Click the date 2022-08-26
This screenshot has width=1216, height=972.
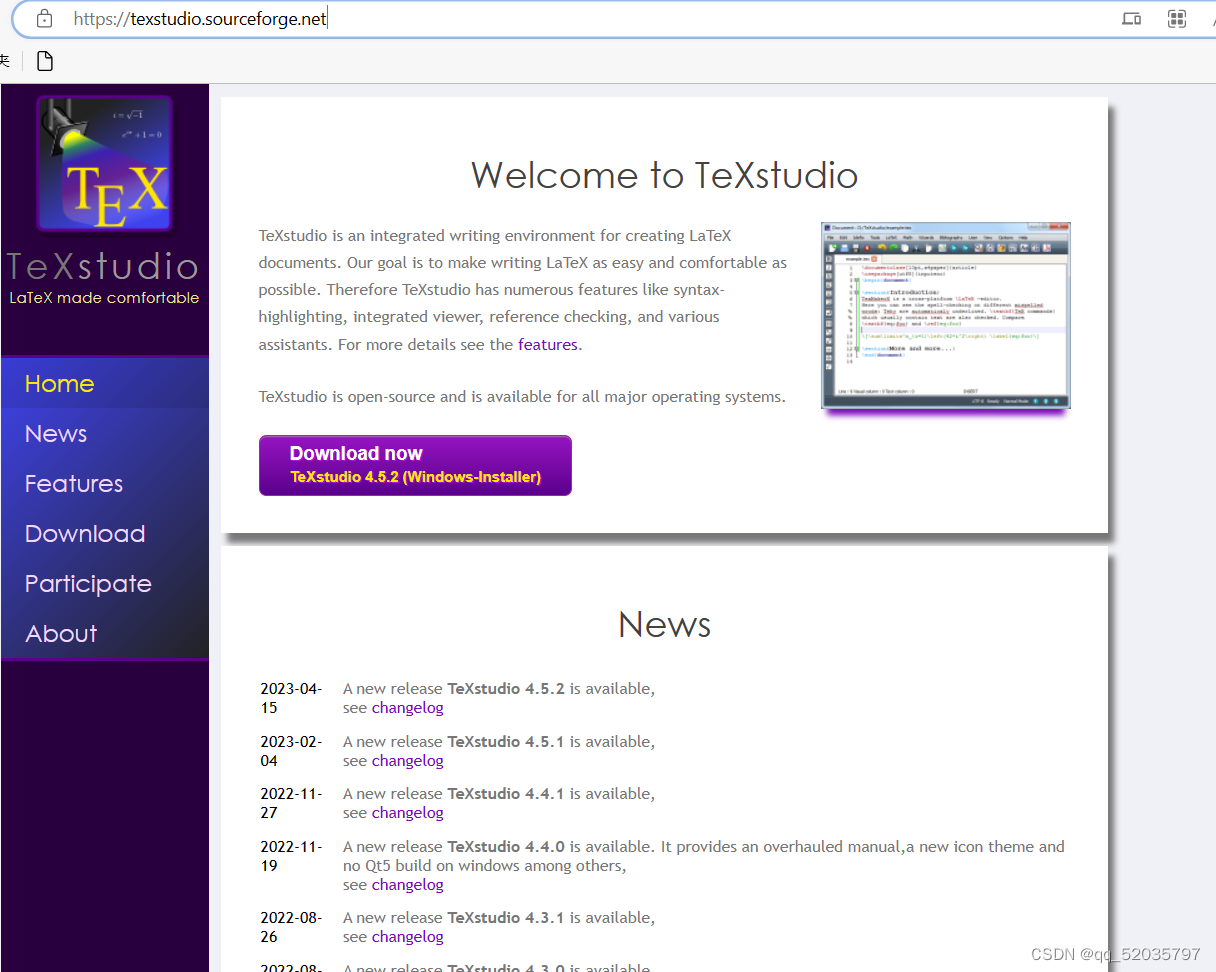pyautogui.click(x=291, y=927)
